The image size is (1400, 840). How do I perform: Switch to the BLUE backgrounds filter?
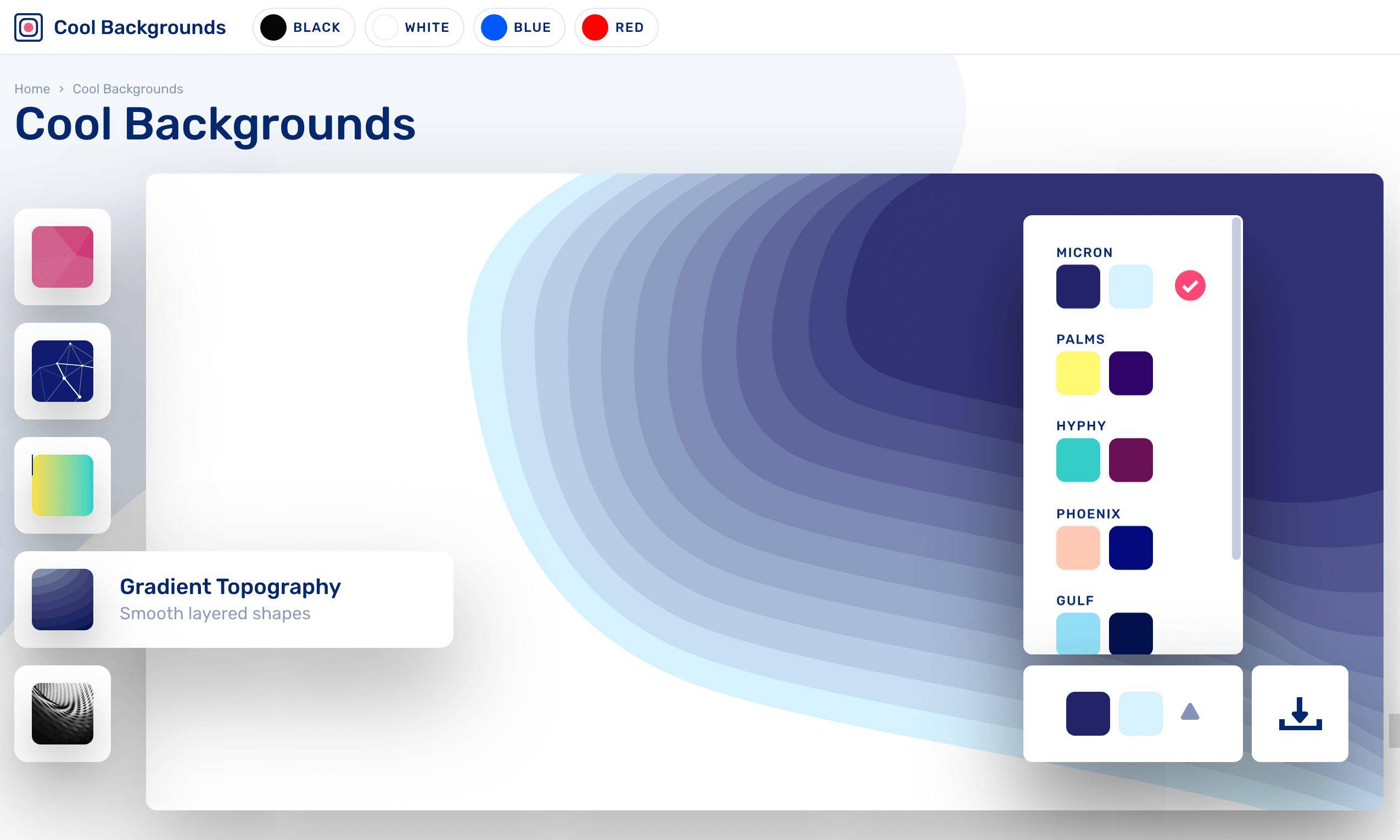[518, 27]
